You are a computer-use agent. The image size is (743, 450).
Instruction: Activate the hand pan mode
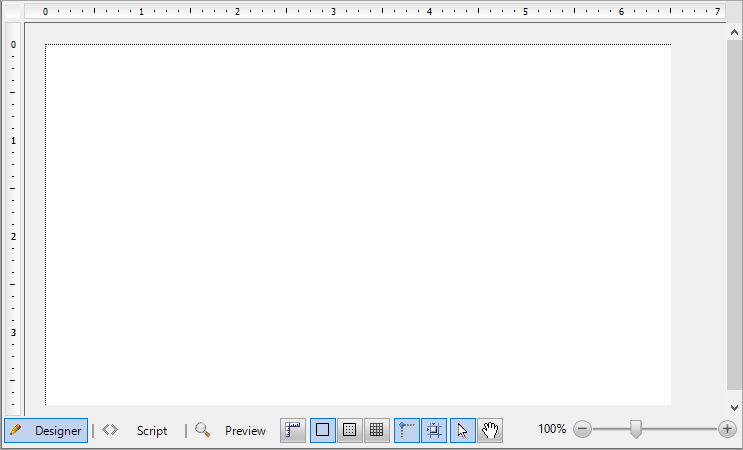click(x=490, y=430)
